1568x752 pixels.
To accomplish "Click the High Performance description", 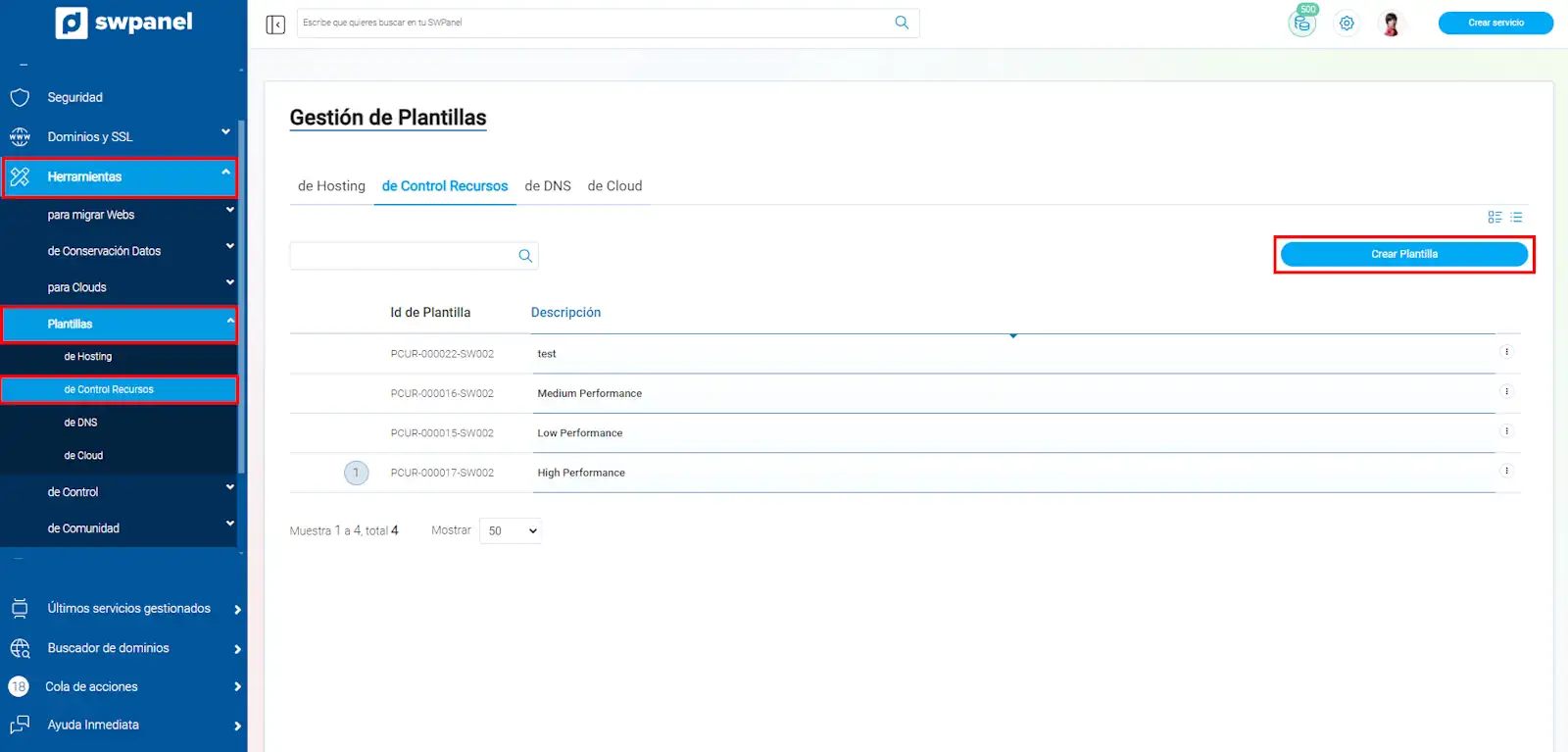I will [581, 473].
